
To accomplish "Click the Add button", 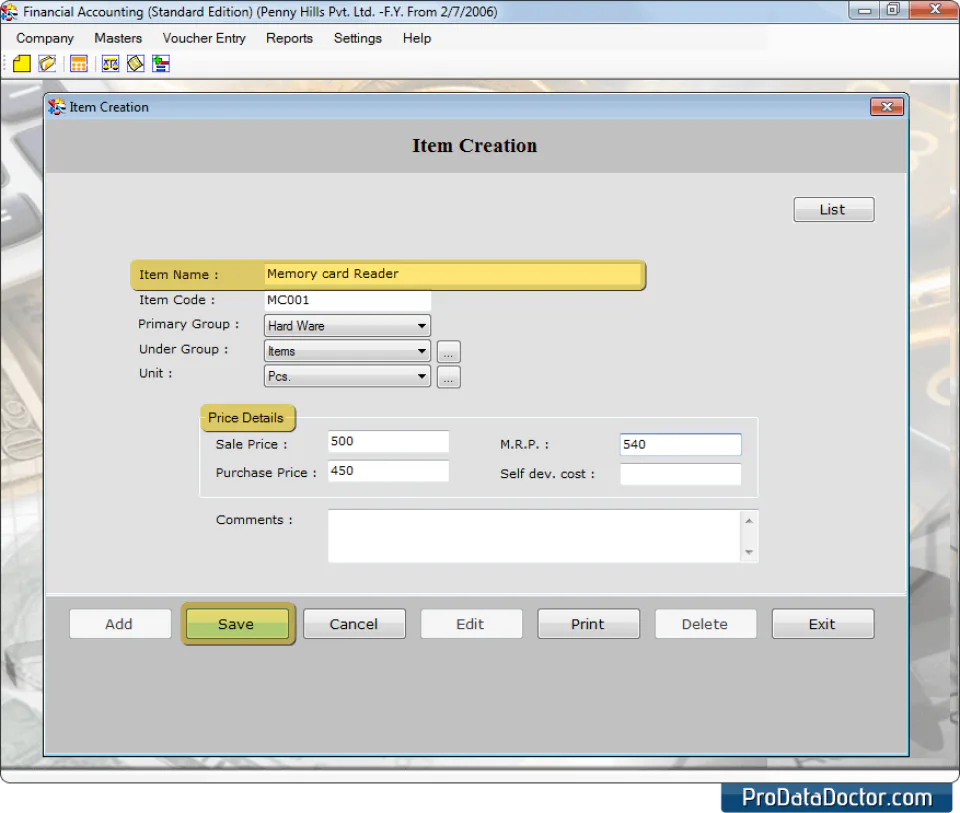I will (119, 624).
